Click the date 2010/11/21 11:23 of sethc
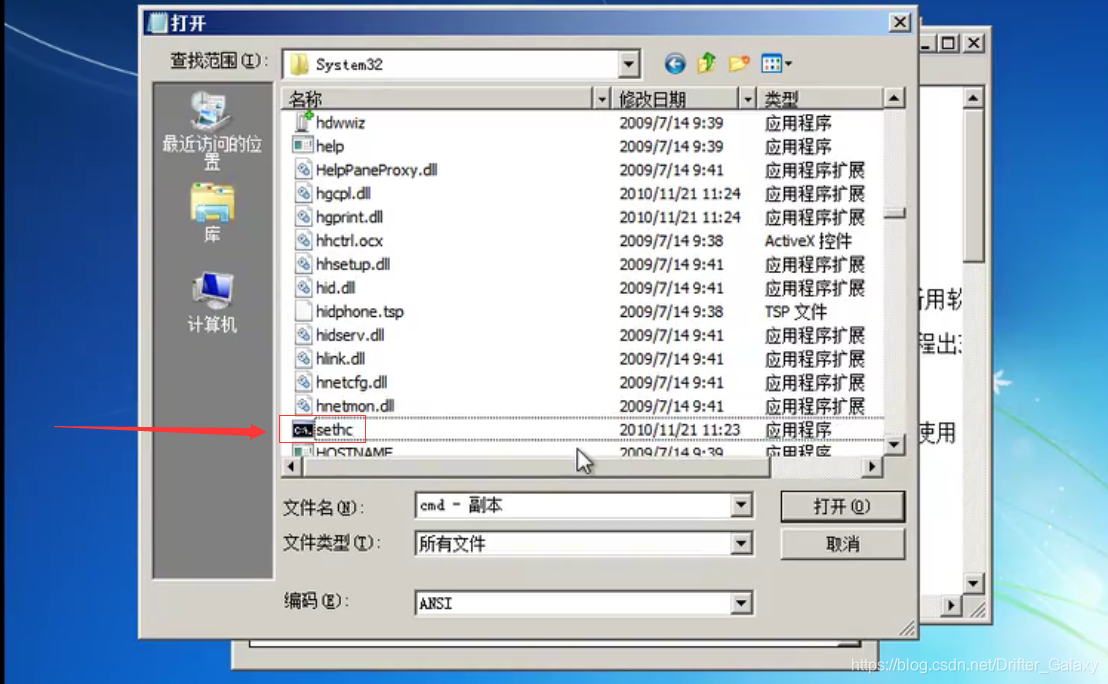The image size is (1108, 684). pos(679,430)
